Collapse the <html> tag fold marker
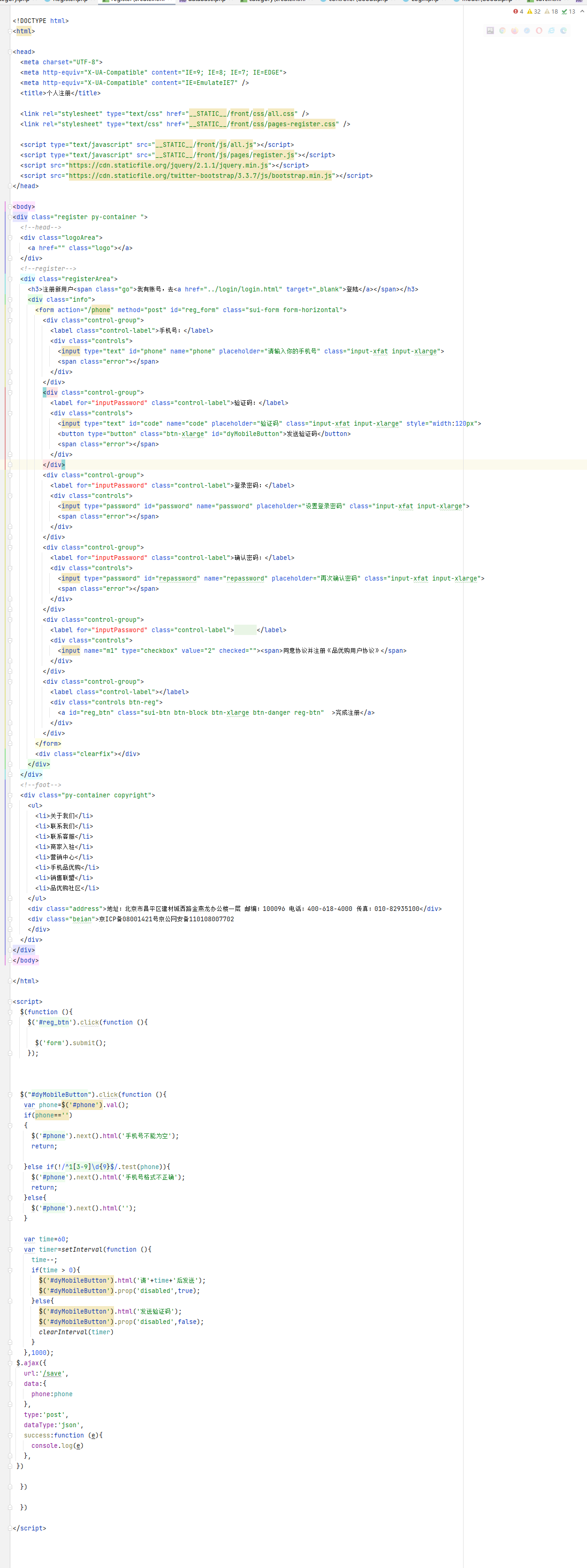This screenshot has height=1568, width=587. coord(10,31)
